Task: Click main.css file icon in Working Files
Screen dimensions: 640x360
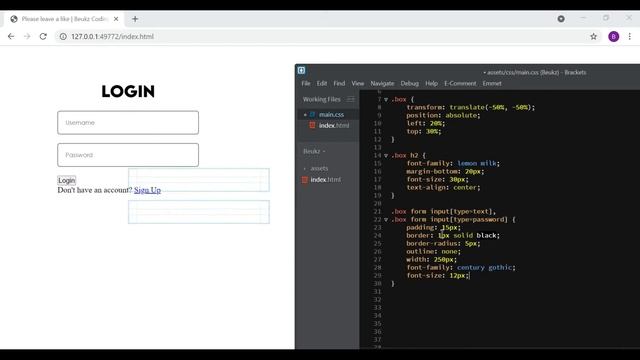Action: 313,115
